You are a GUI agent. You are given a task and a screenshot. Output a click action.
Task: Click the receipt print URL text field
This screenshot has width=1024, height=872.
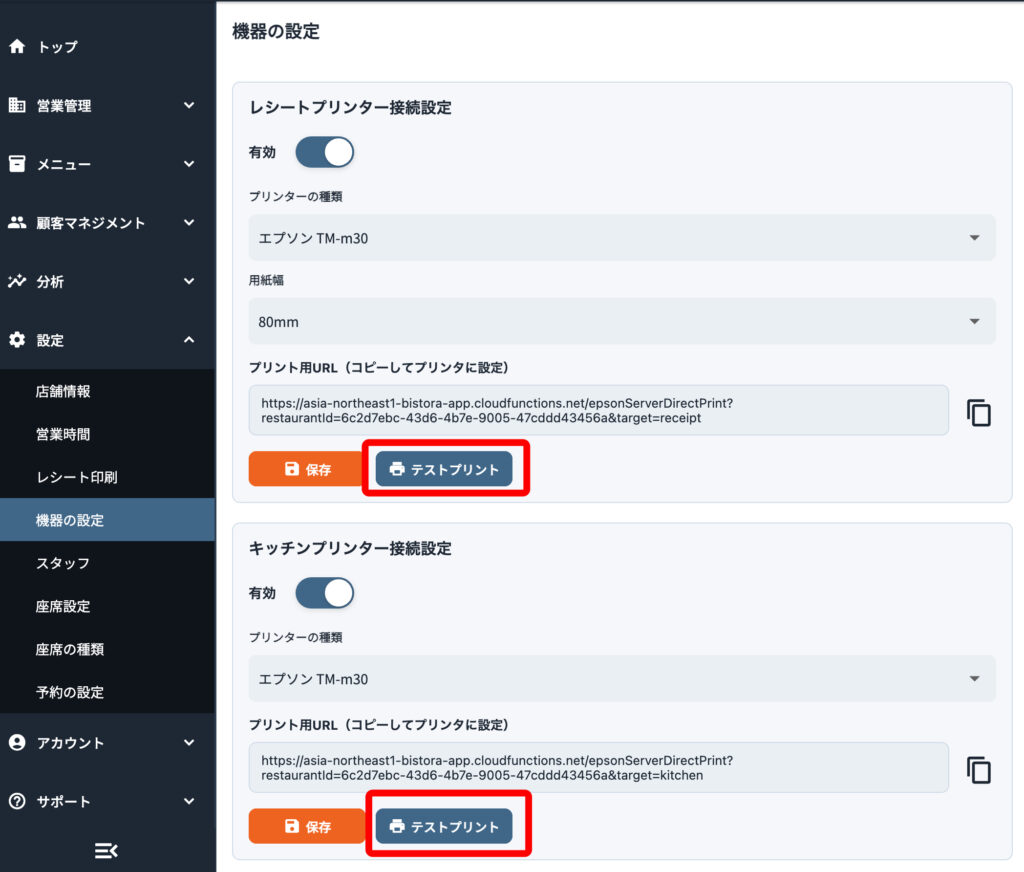point(598,410)
